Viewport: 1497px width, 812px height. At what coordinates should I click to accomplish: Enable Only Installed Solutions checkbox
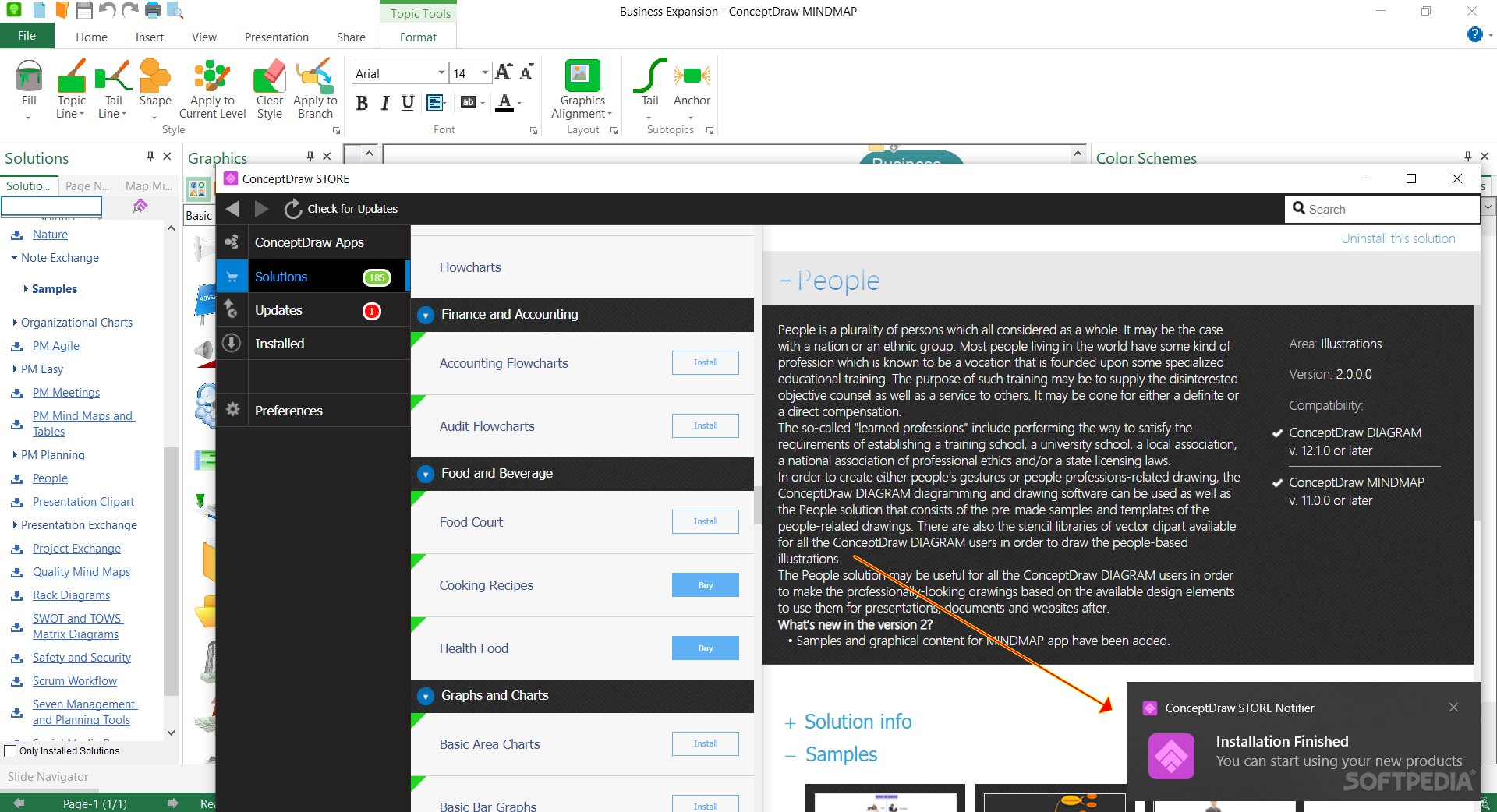coord(10,751)
